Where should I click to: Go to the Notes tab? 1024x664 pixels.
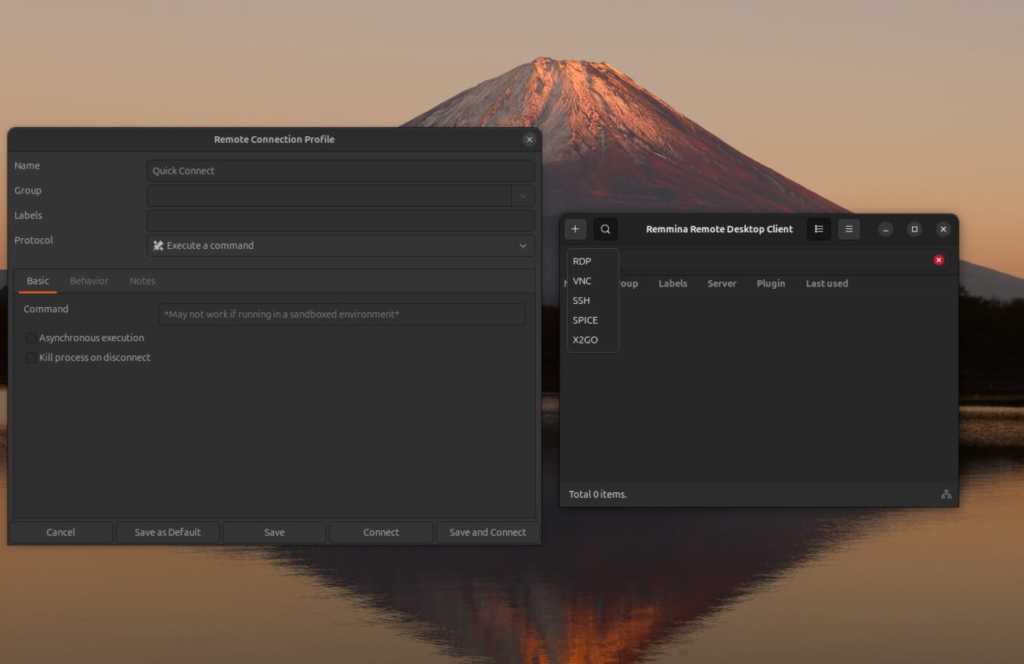[142, 281]
